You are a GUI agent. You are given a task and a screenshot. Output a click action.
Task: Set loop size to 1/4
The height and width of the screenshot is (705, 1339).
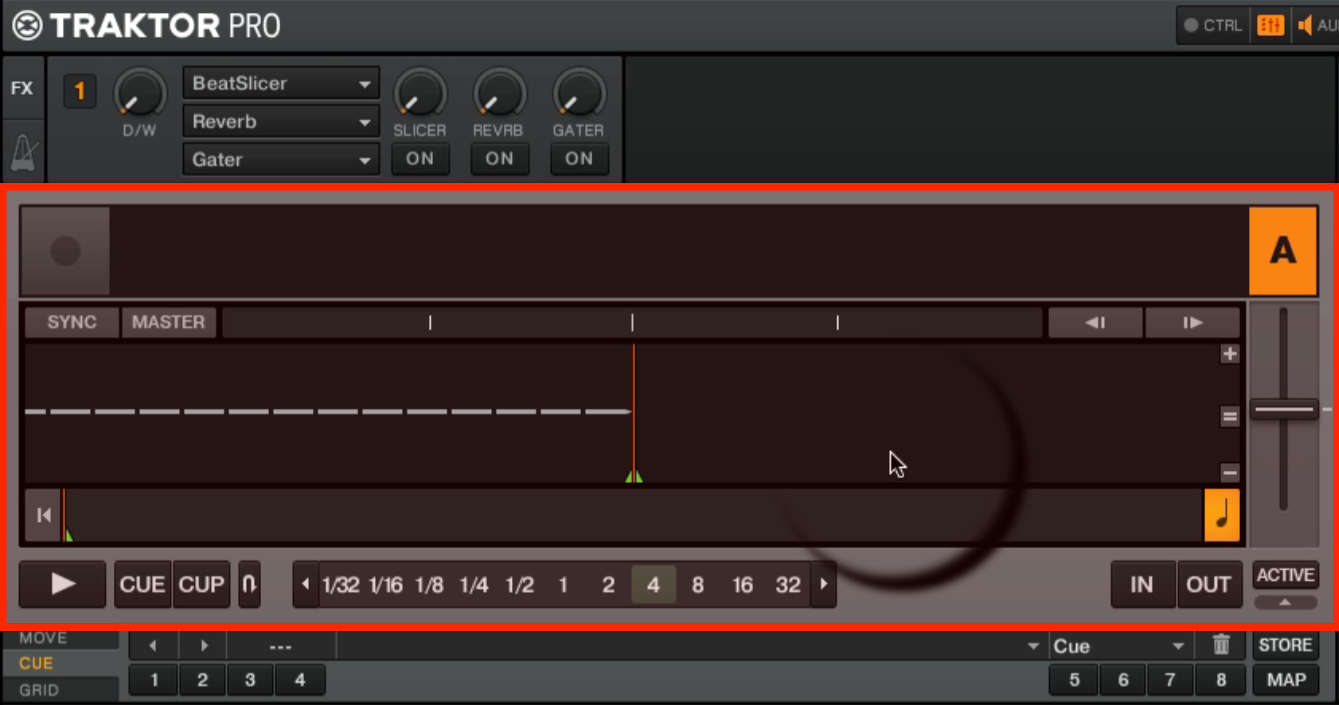(474, 585)
